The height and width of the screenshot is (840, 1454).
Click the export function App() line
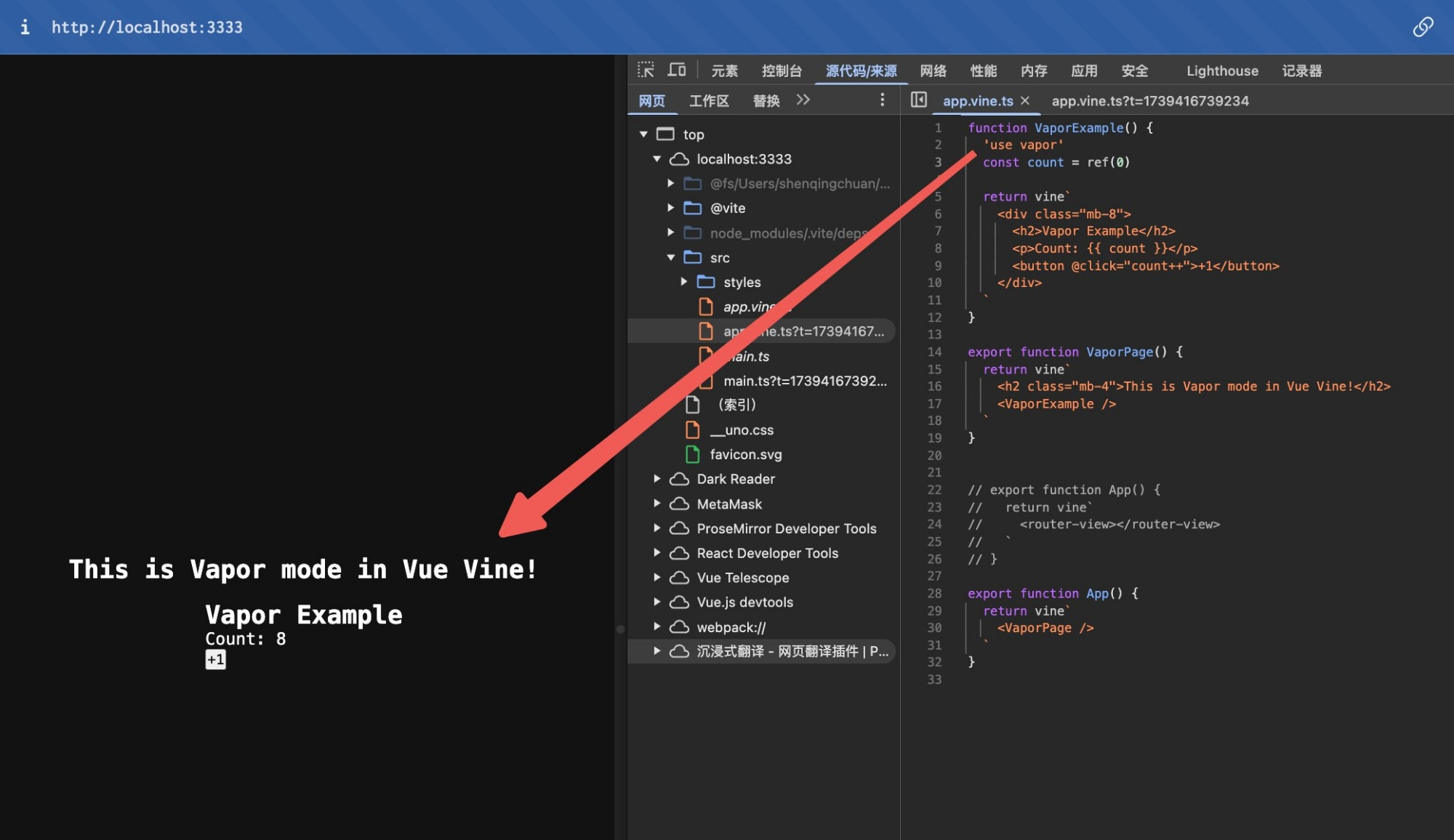click(x=1053, y=593)
